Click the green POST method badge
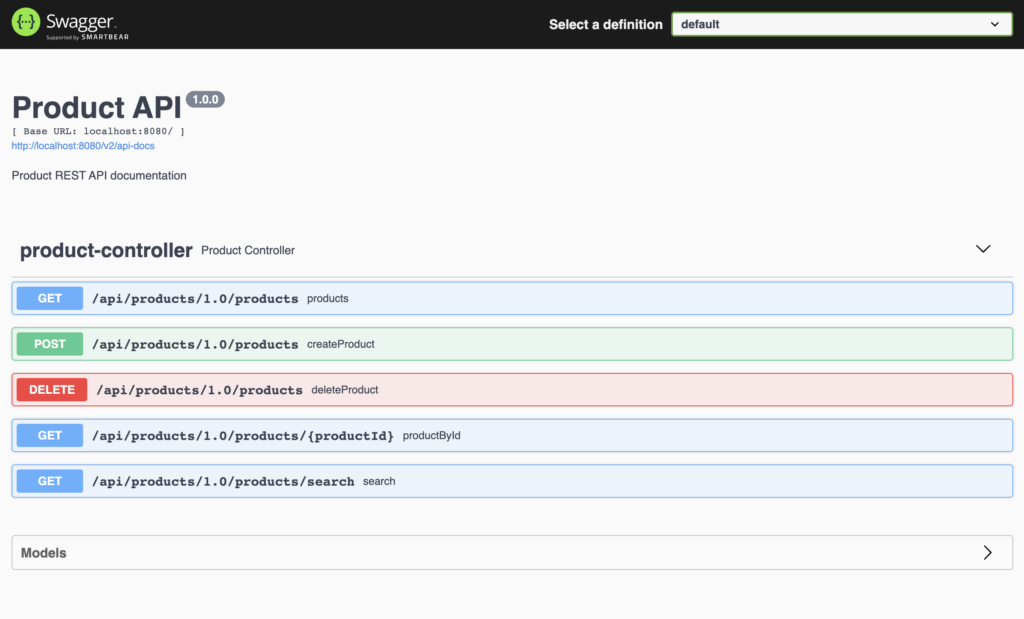Image resolution: width=1024 pixels, height=619 pixels. coord(50,344)
